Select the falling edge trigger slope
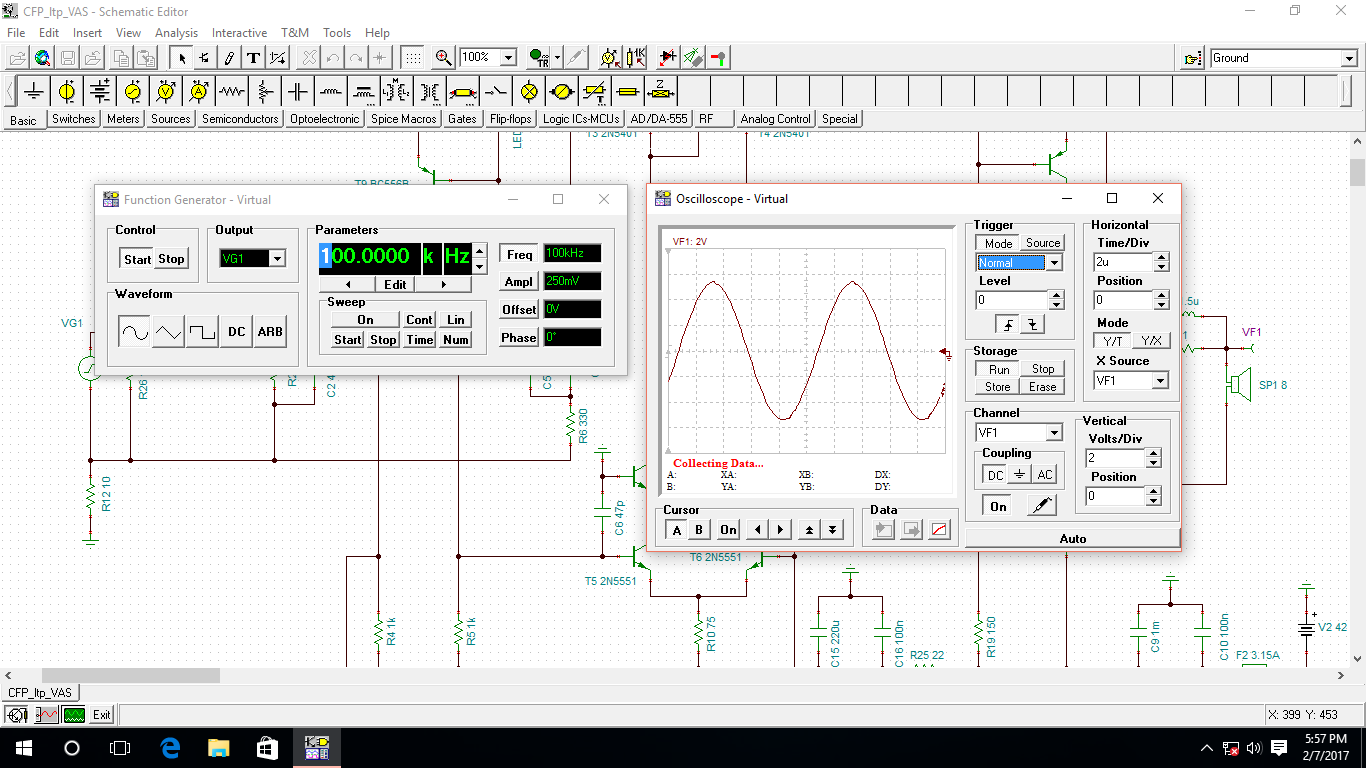The image size is (1366, 768). coord(1032,324)
